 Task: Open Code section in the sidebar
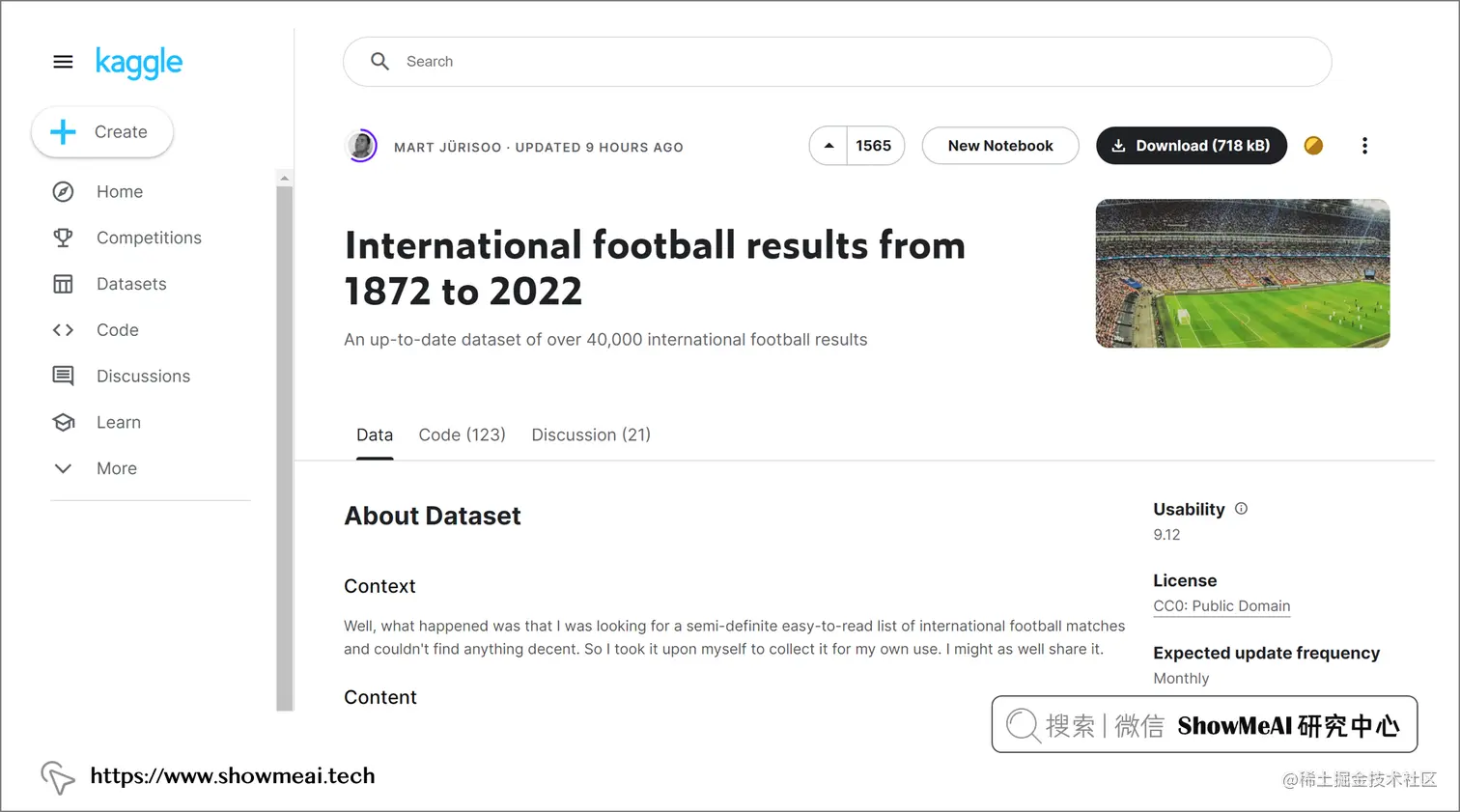118,330
